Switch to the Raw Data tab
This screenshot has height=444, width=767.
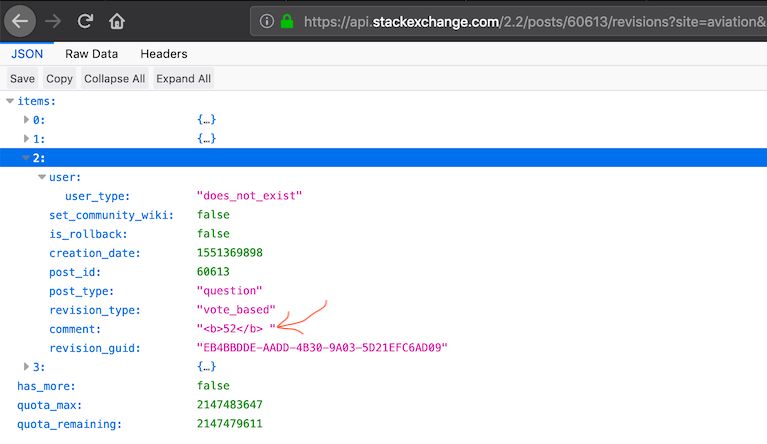point(91,54)
